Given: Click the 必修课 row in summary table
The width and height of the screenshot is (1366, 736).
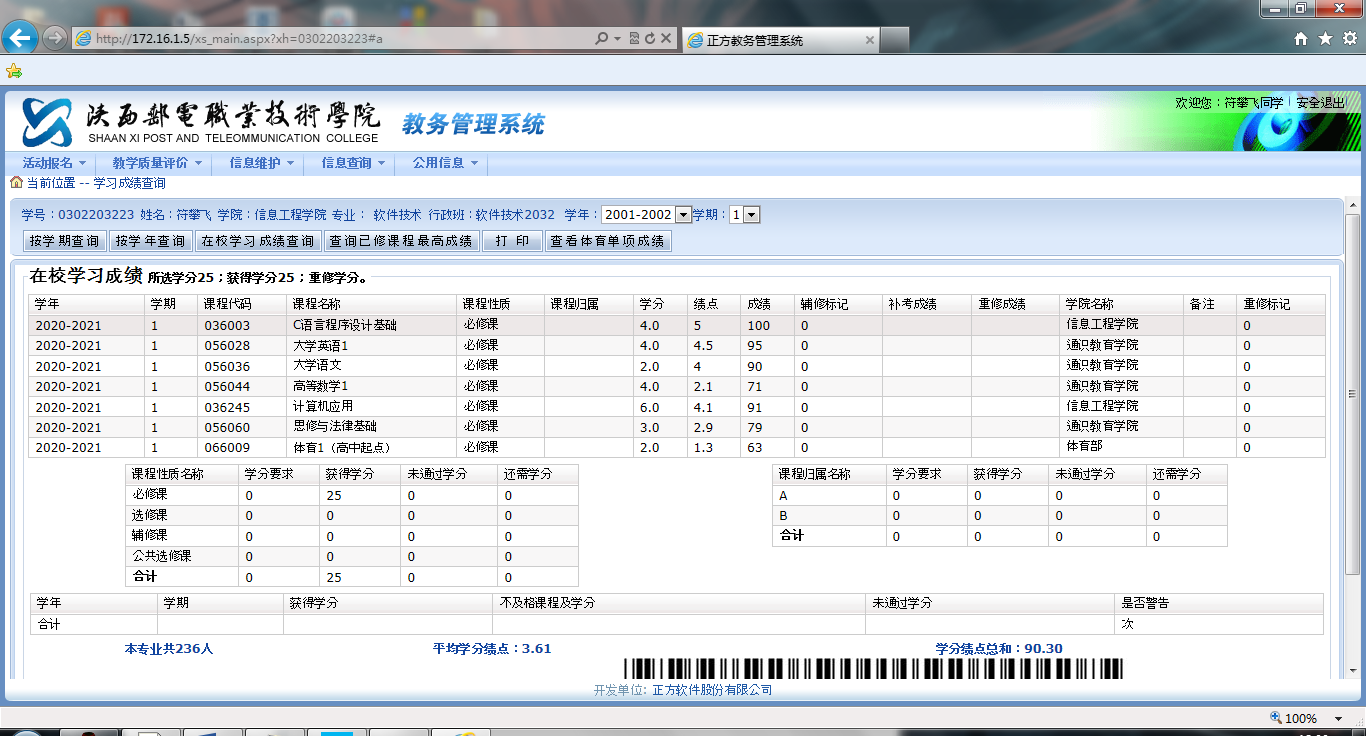Looking at the screenshot, I should pos(352,495).
